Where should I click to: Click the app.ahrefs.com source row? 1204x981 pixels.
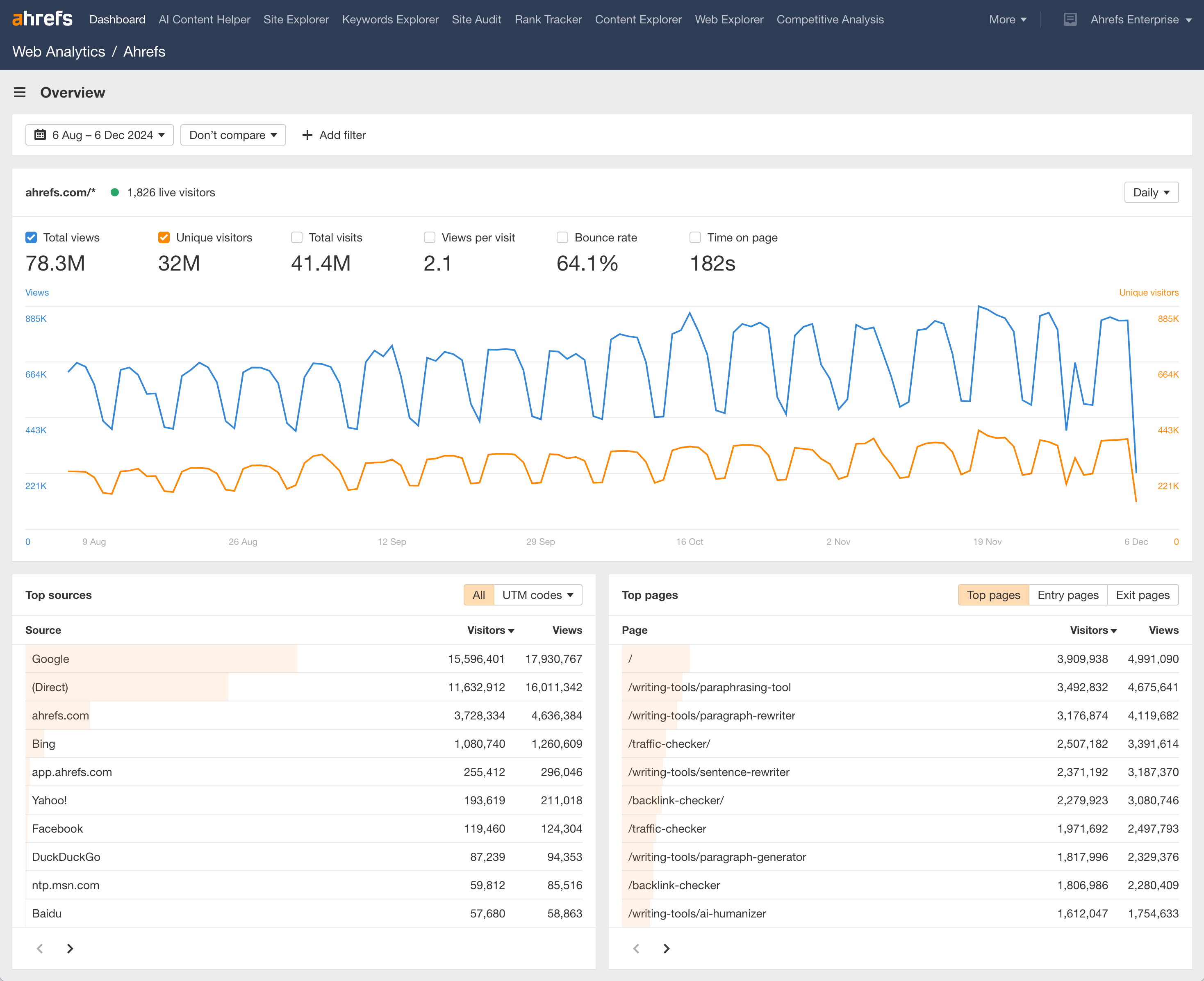[304, 772]
